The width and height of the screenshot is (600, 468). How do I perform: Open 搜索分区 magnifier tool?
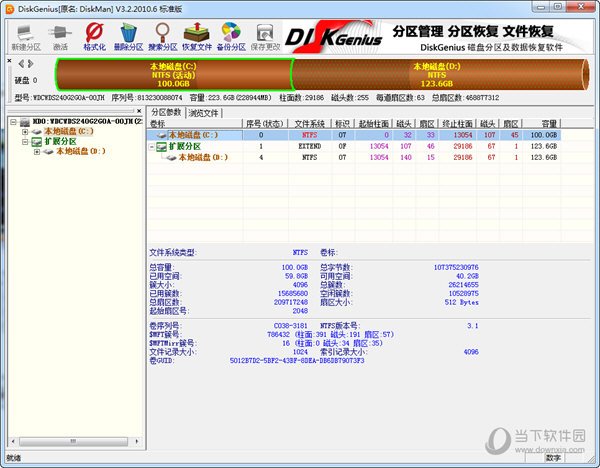pos(163,37)
